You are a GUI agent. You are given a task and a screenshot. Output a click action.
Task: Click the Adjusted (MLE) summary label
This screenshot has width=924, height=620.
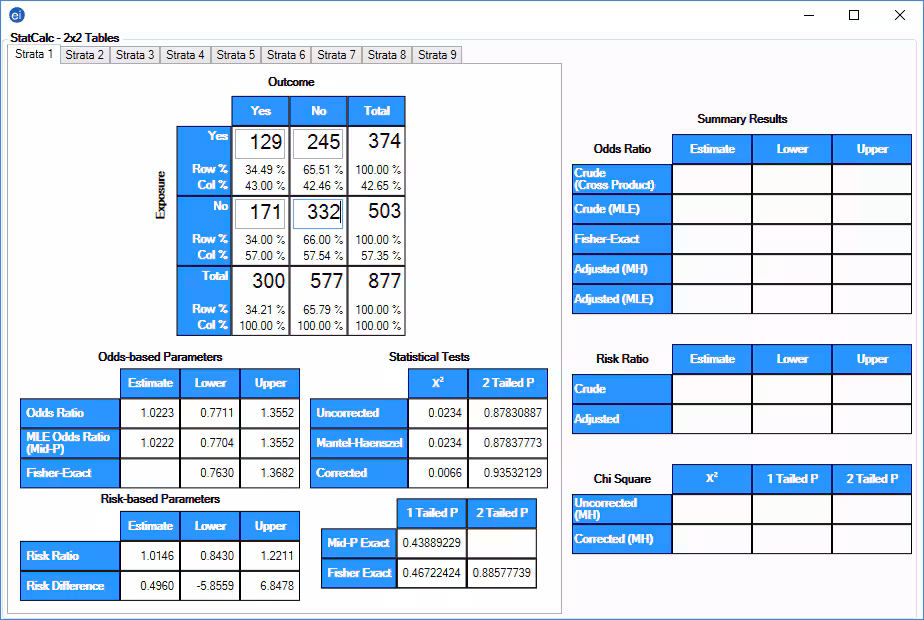click(622, 299)
